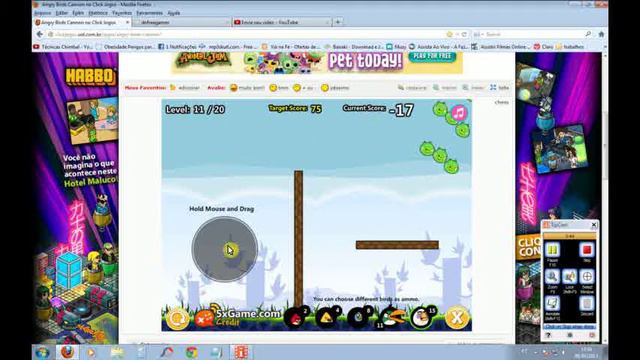Click the 'tela' fullscreen icon

click(x=499, y=88)
